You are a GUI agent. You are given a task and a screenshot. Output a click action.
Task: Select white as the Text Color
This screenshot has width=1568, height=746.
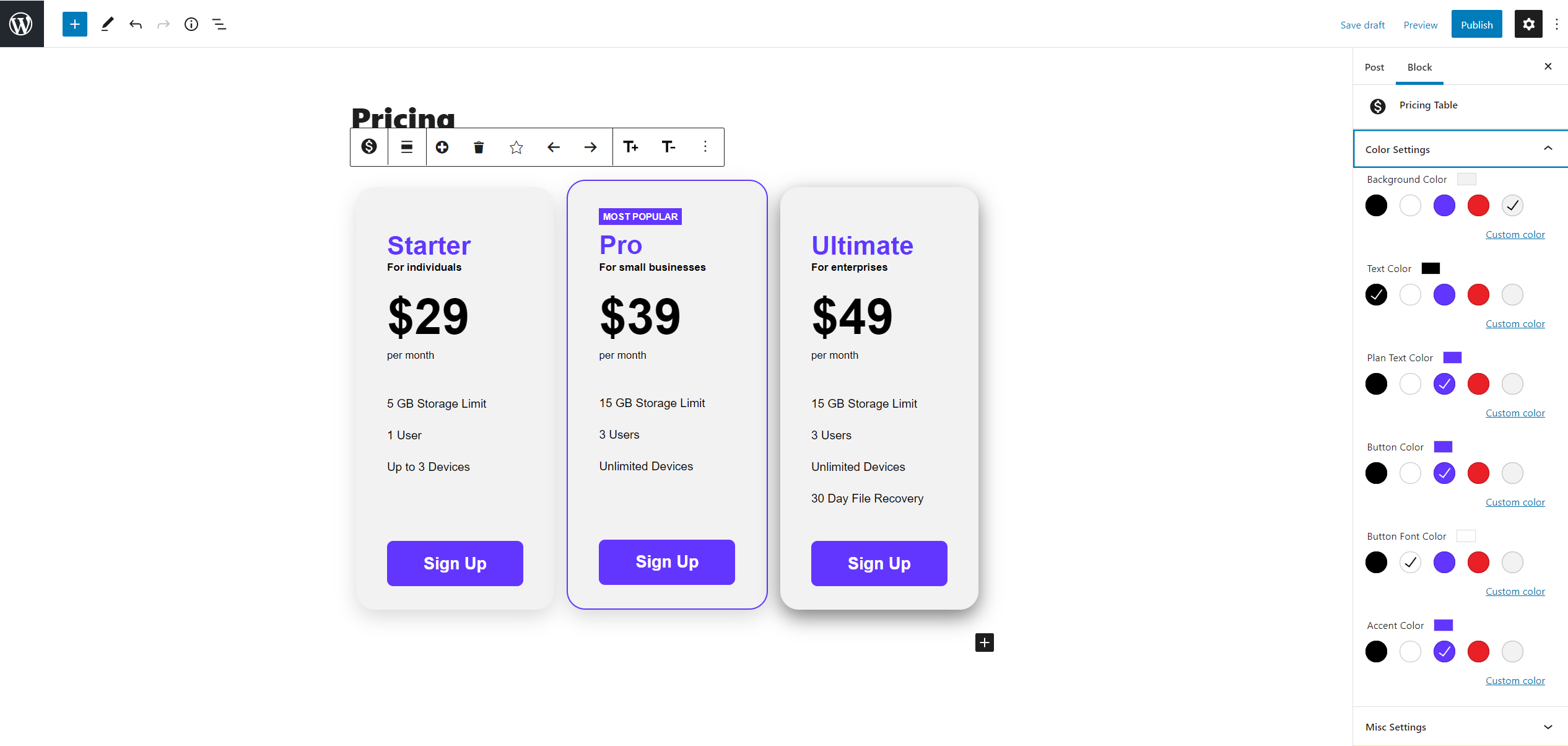[x=1410, y=294]
